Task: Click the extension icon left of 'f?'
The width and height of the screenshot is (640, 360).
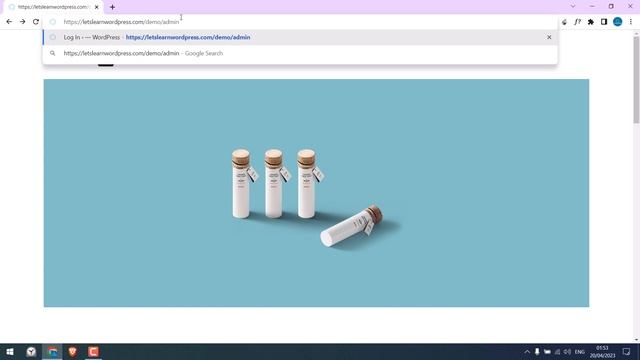Action: click(564, 22)
